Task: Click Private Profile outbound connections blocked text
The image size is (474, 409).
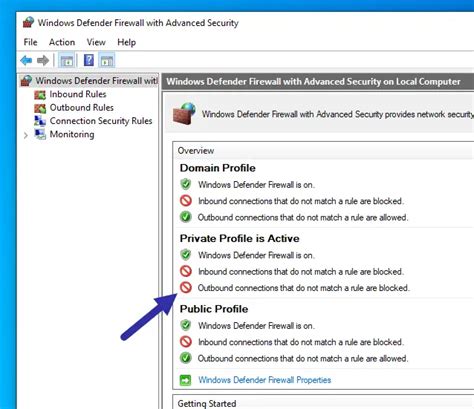Action: [x=303, y=288]
